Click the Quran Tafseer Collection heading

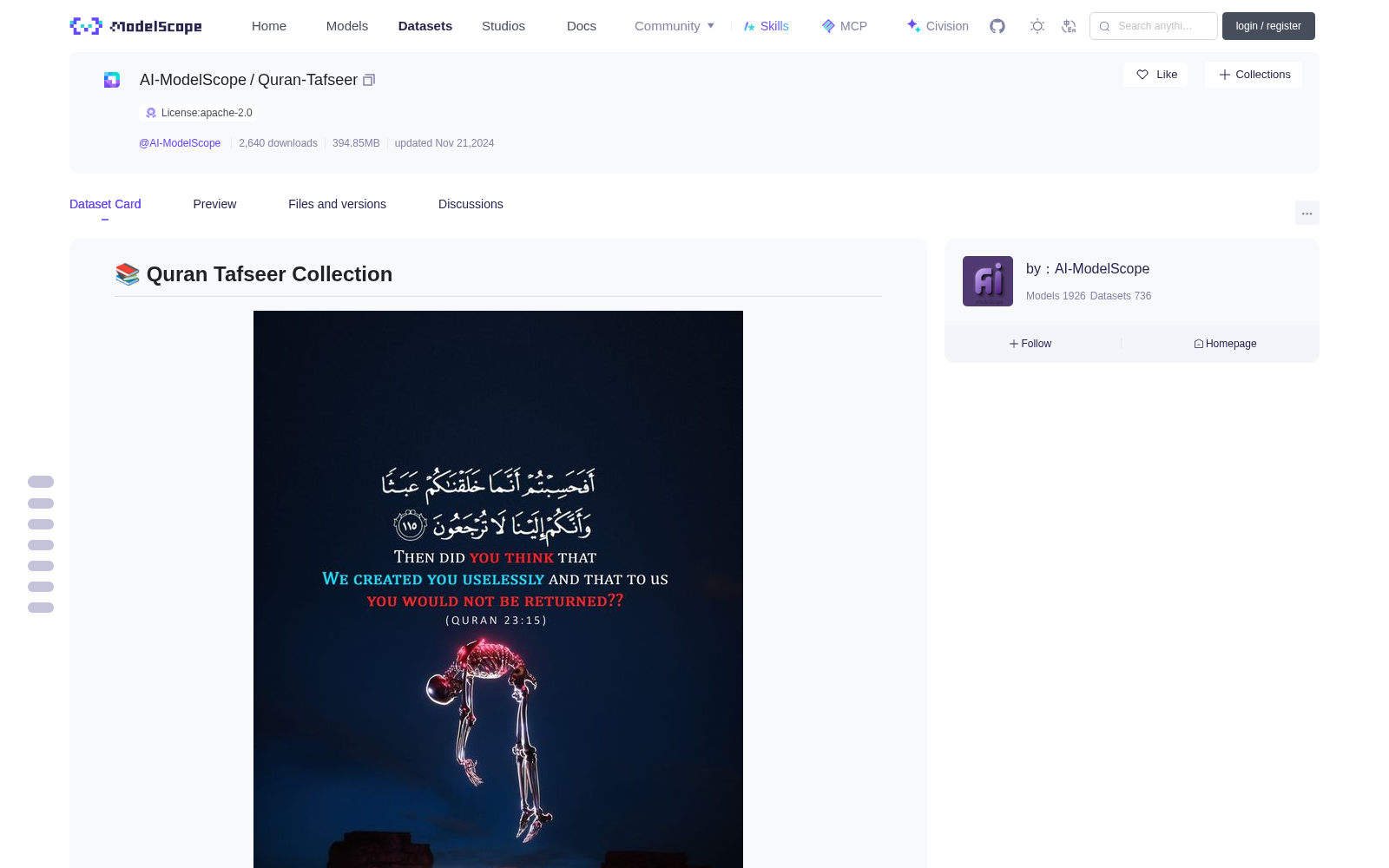pos(253,274)
